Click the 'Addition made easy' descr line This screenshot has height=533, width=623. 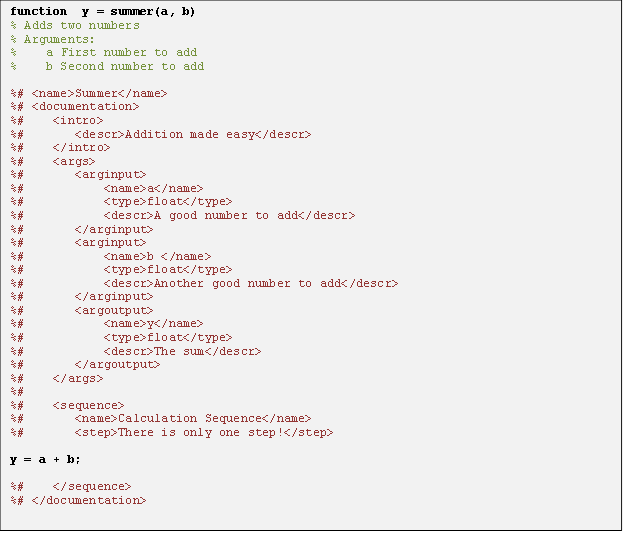click(193, 134)
